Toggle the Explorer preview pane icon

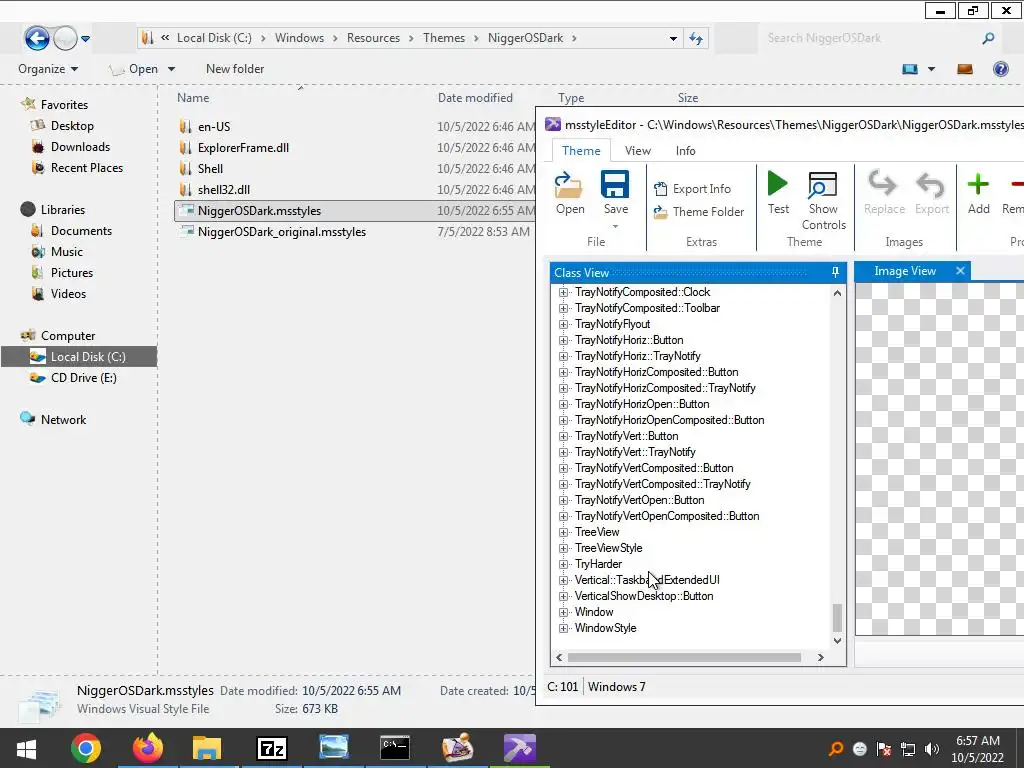pyautogui.click(x=965, y=69)
